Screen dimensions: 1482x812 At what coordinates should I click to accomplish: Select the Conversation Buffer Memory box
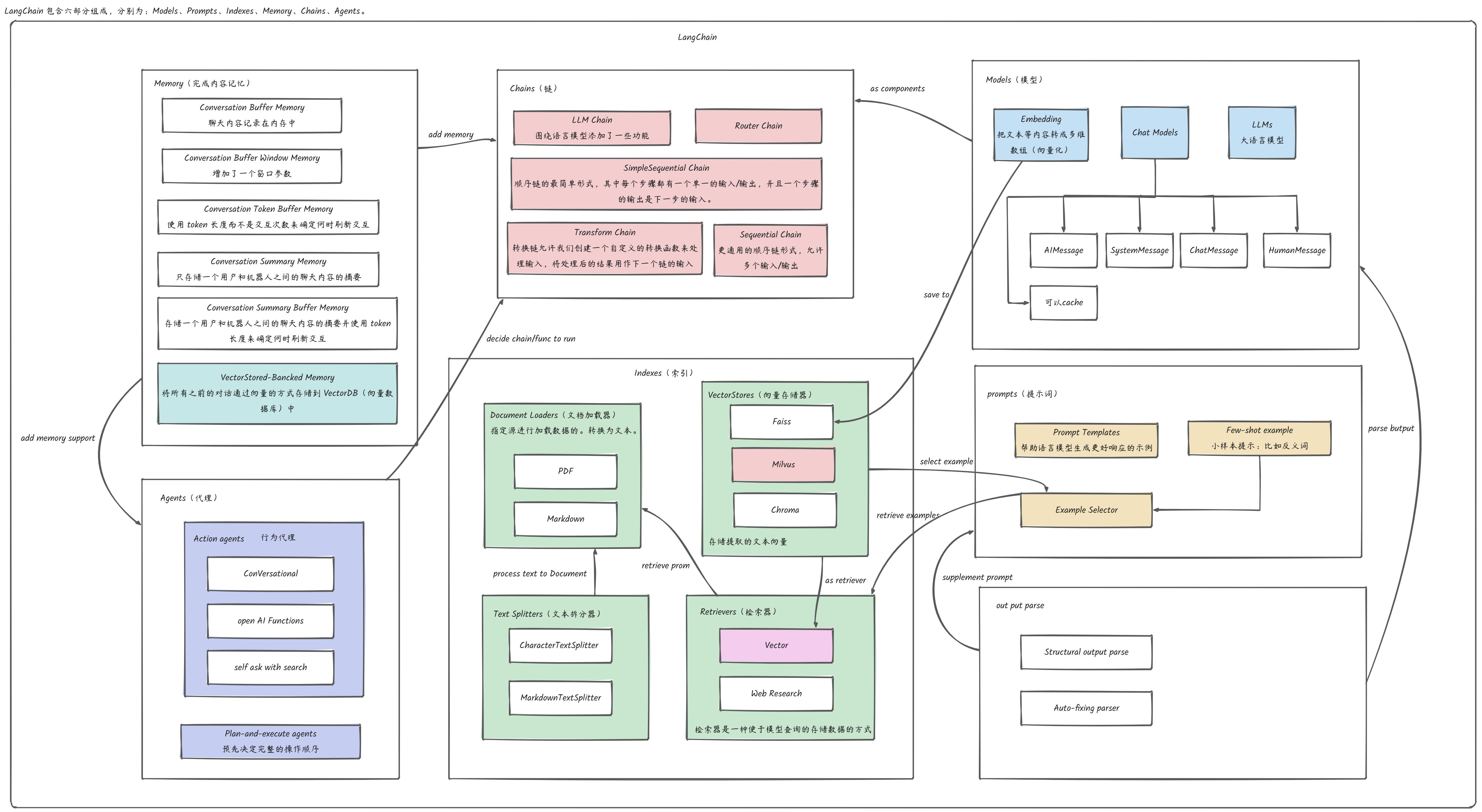coord(251,115)
